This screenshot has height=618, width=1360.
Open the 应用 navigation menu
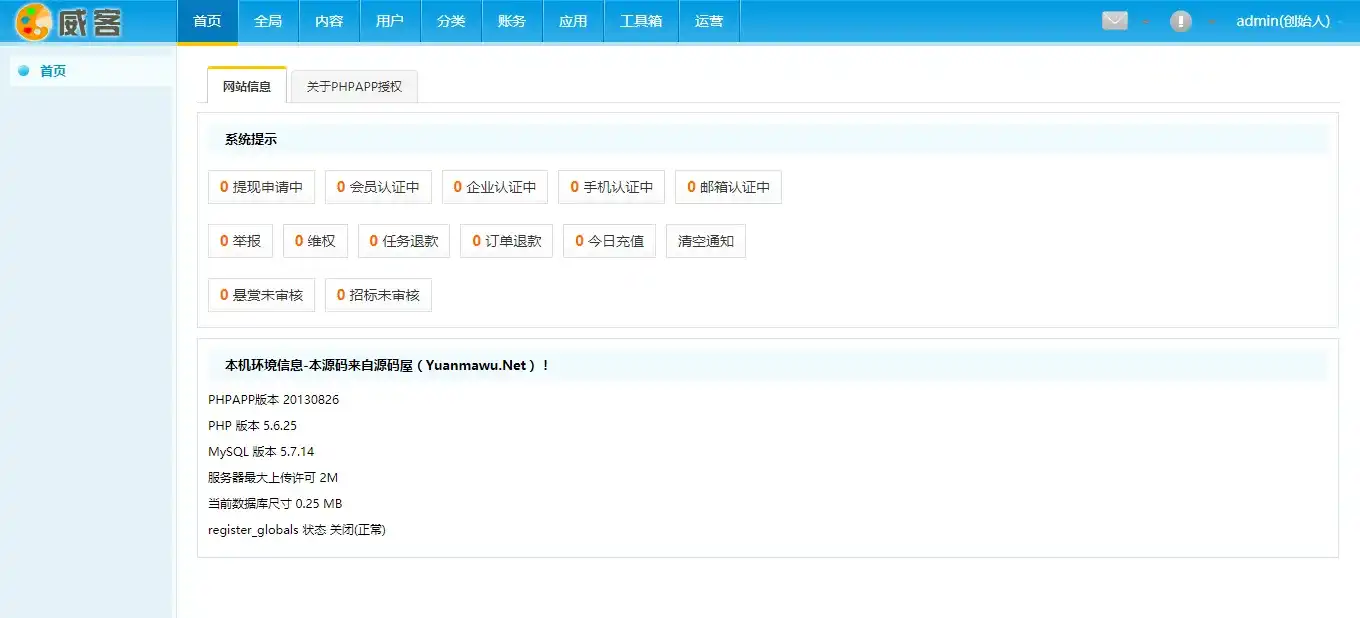[573, 22]
